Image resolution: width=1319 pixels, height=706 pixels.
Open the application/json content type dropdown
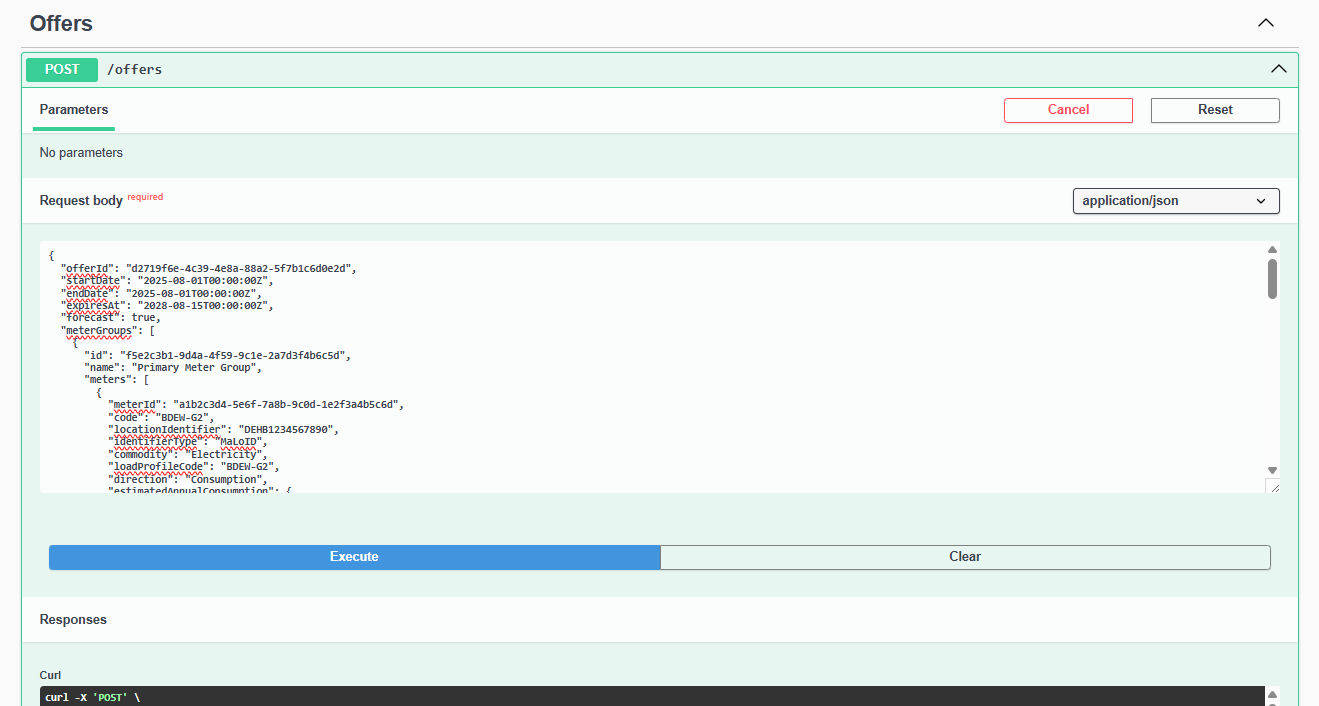1175,201
